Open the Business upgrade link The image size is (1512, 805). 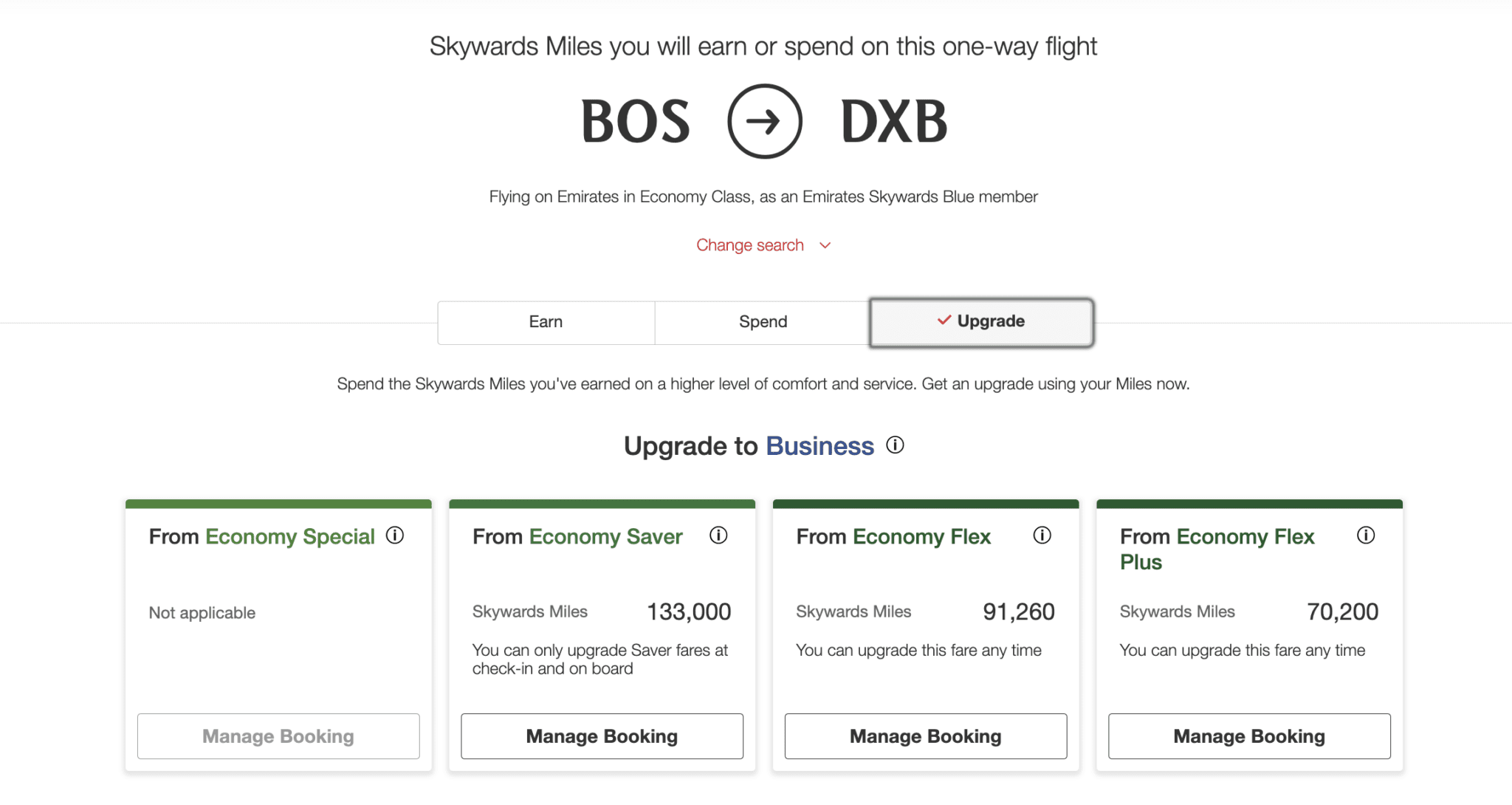coord(819,445)
